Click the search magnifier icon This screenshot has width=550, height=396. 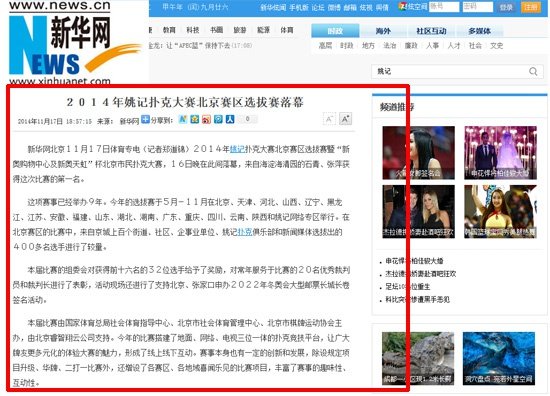point(533,72)
